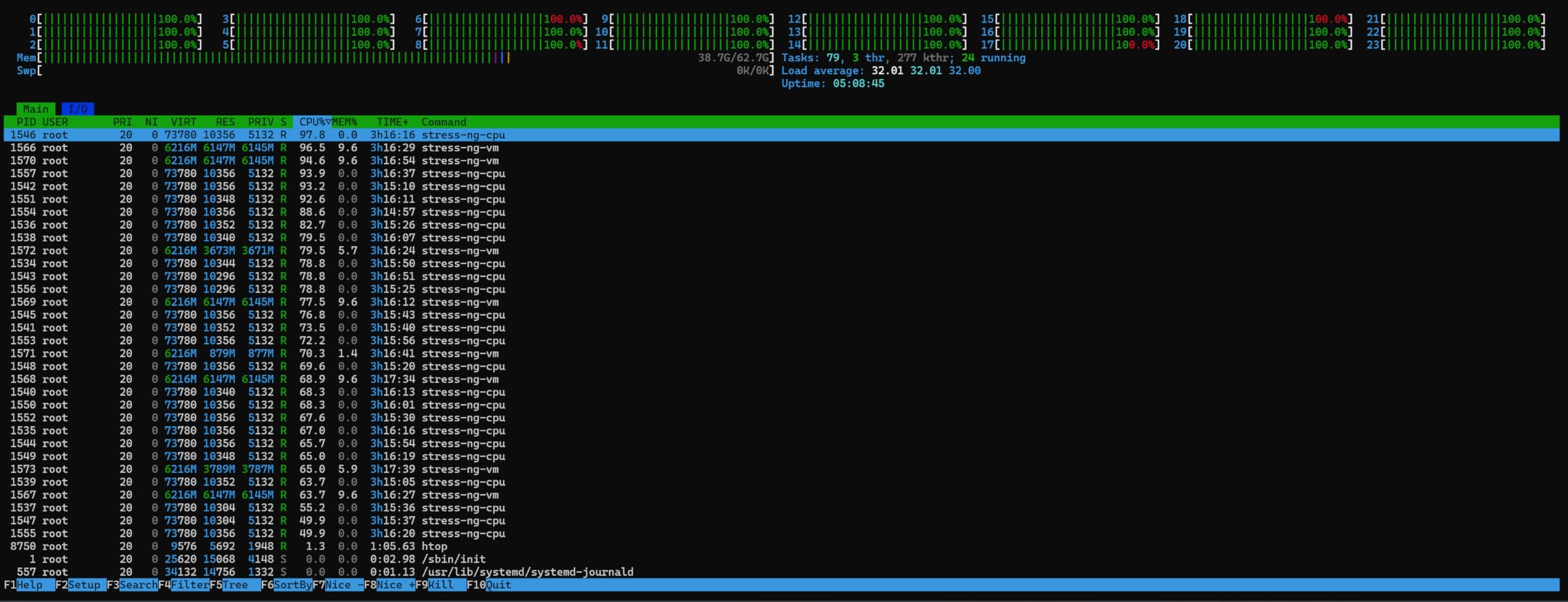Image resolution: width=1568 pixels, height=602 pixels.
Task: Select process row PID 1573
Action: pyautogui.click(x=781, y=469)
